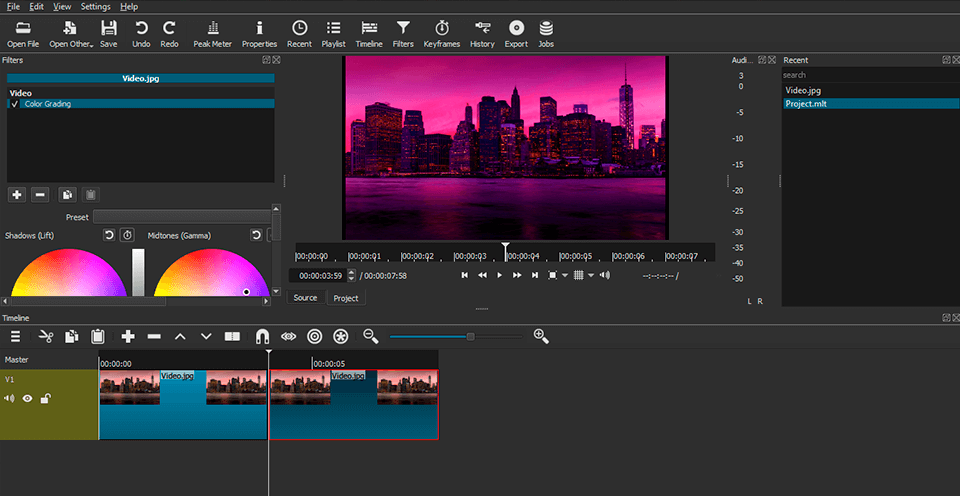Split clip at playhead in timeline
The image size is (960, 496).
[232, 337]
